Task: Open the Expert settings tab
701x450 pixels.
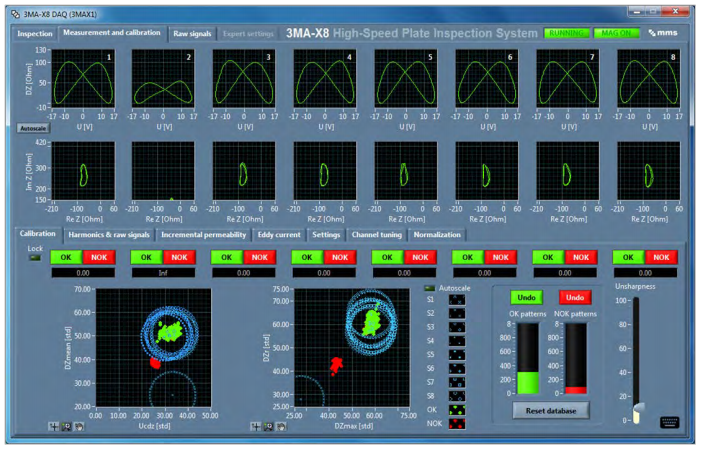Action: click(x=248, y=34)
